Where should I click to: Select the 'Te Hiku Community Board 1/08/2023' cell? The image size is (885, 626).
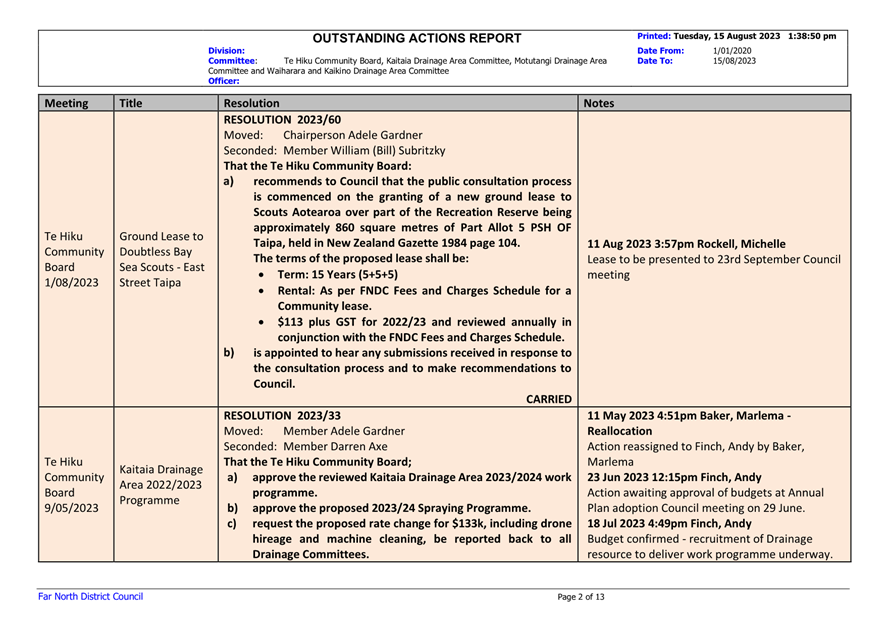pos(75,260)
